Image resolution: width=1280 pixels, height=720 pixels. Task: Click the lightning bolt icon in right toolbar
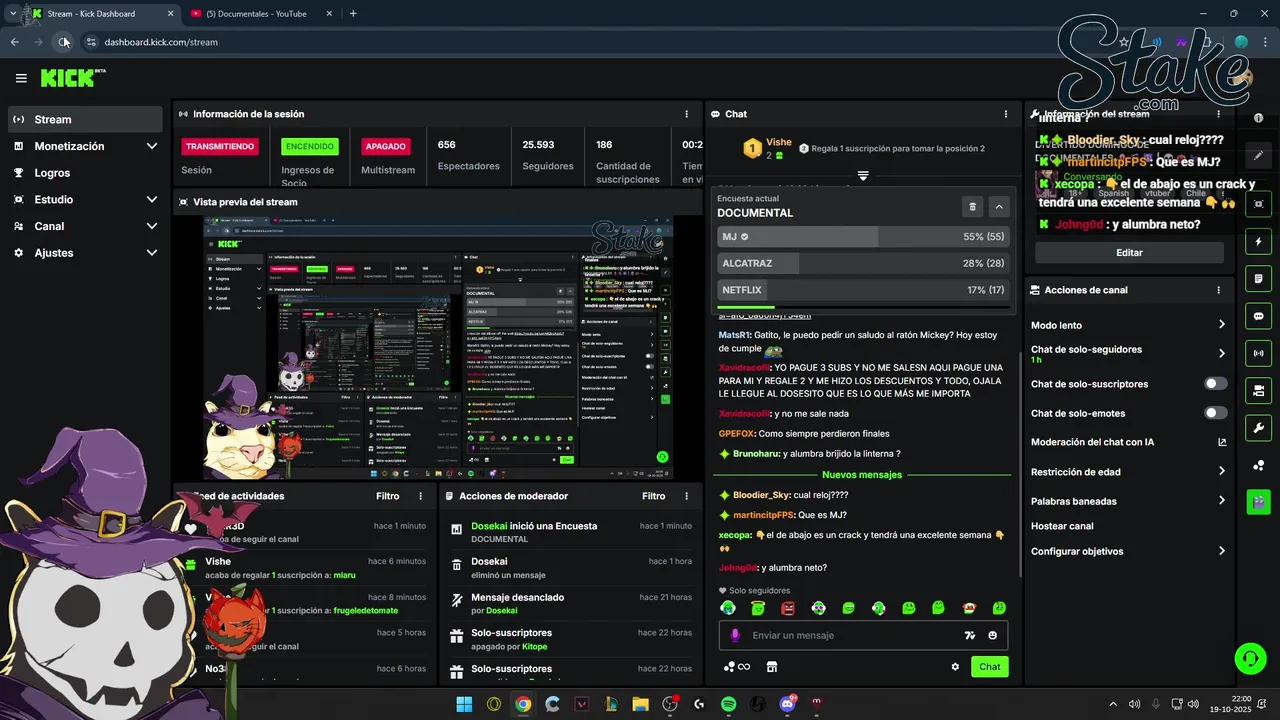pyautogui.click(x=1258, y=242)
